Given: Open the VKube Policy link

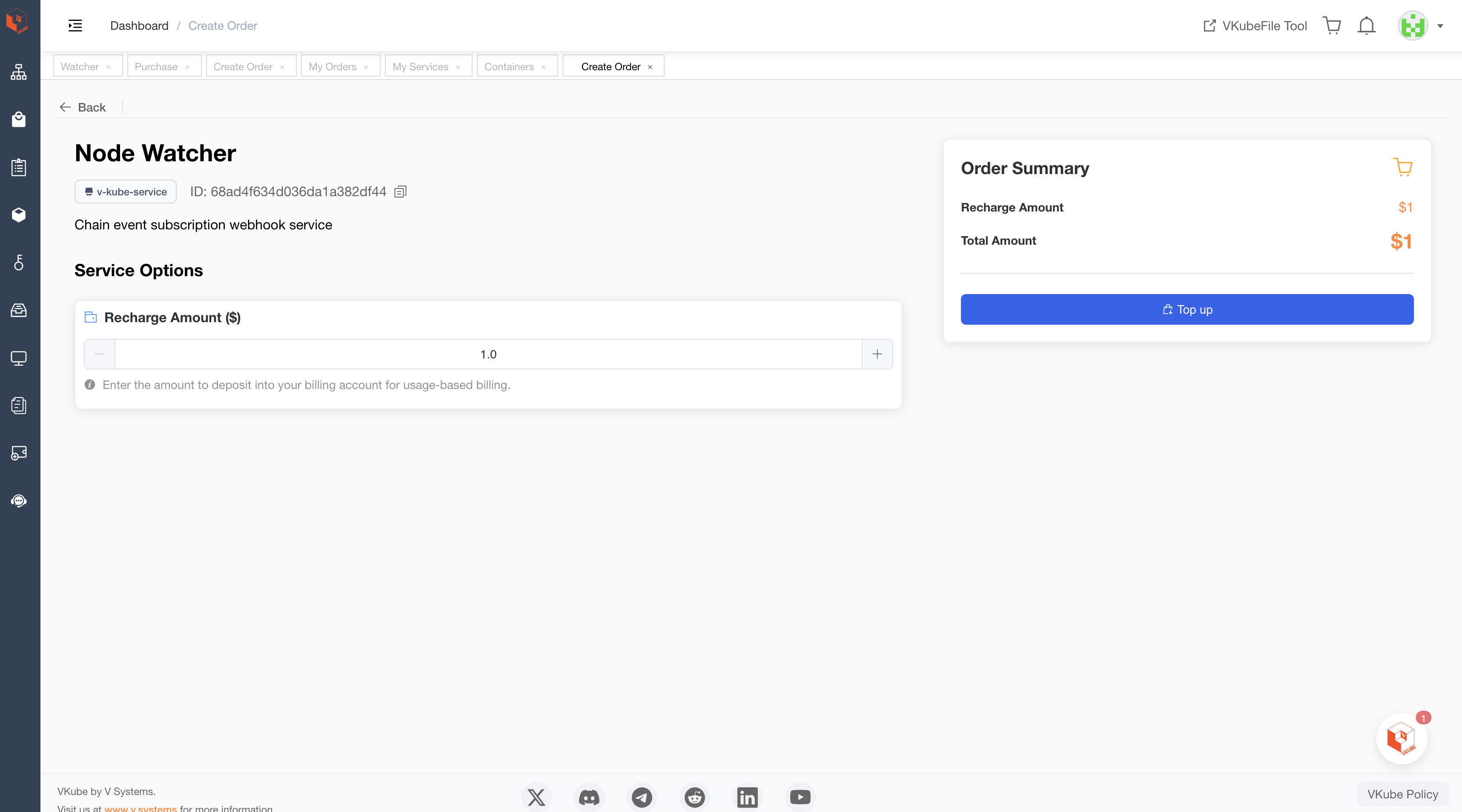Looking at the screenshot, I should 1402,794.
